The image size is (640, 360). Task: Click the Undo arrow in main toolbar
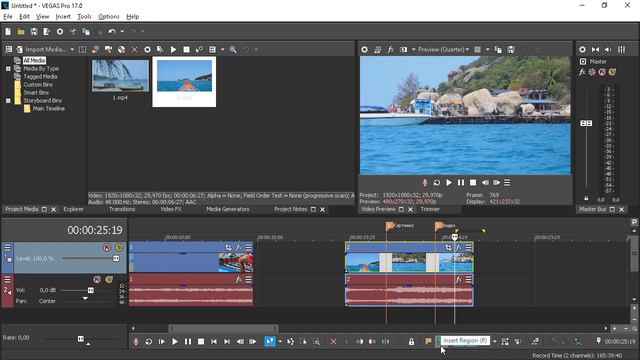tap(112, 31)
